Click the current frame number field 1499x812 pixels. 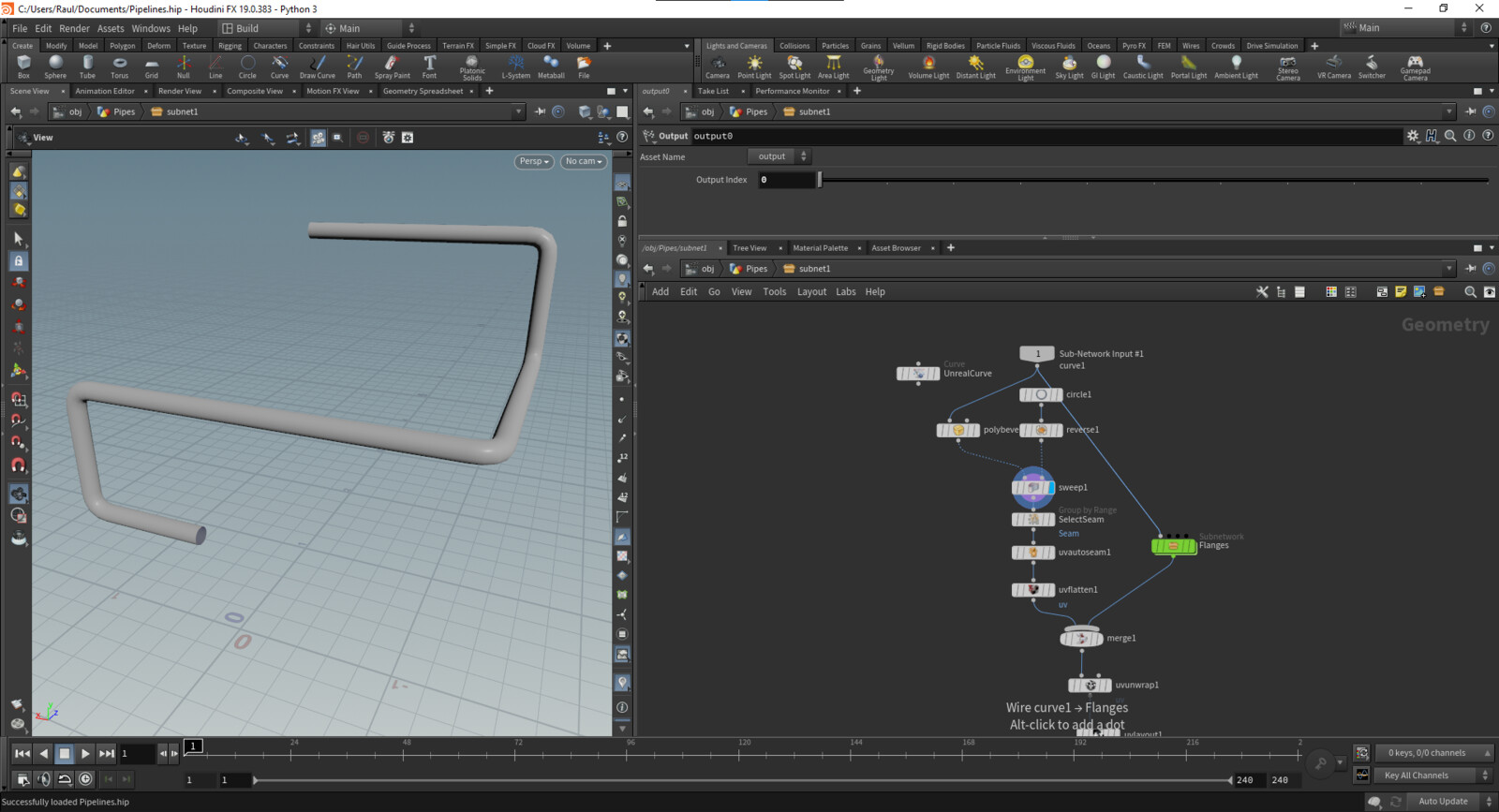click(137, 753)
